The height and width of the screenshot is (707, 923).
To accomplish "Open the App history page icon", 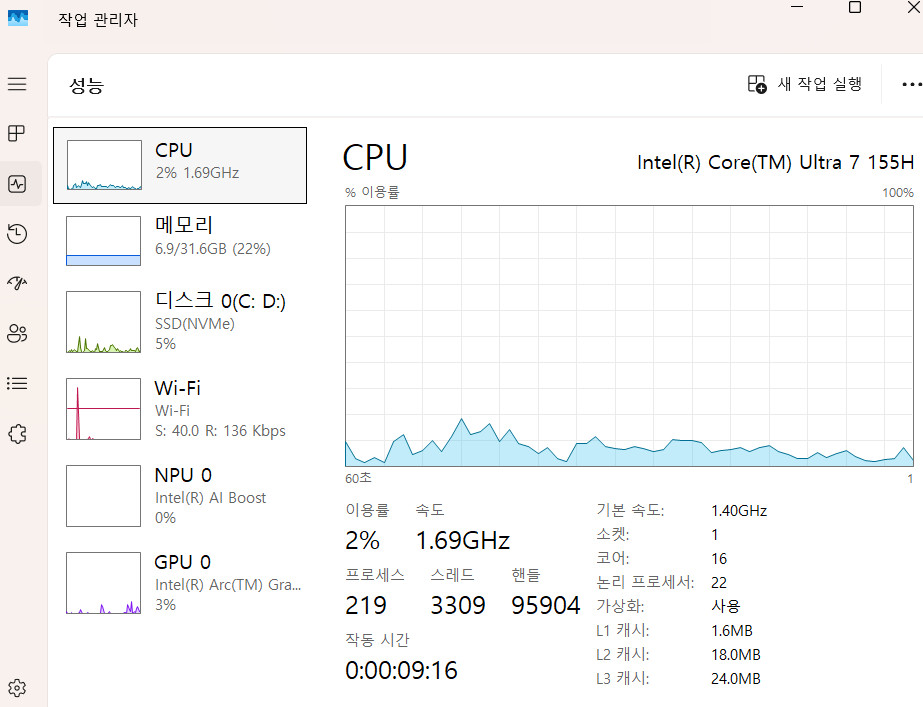I will (x=17, y=233).
